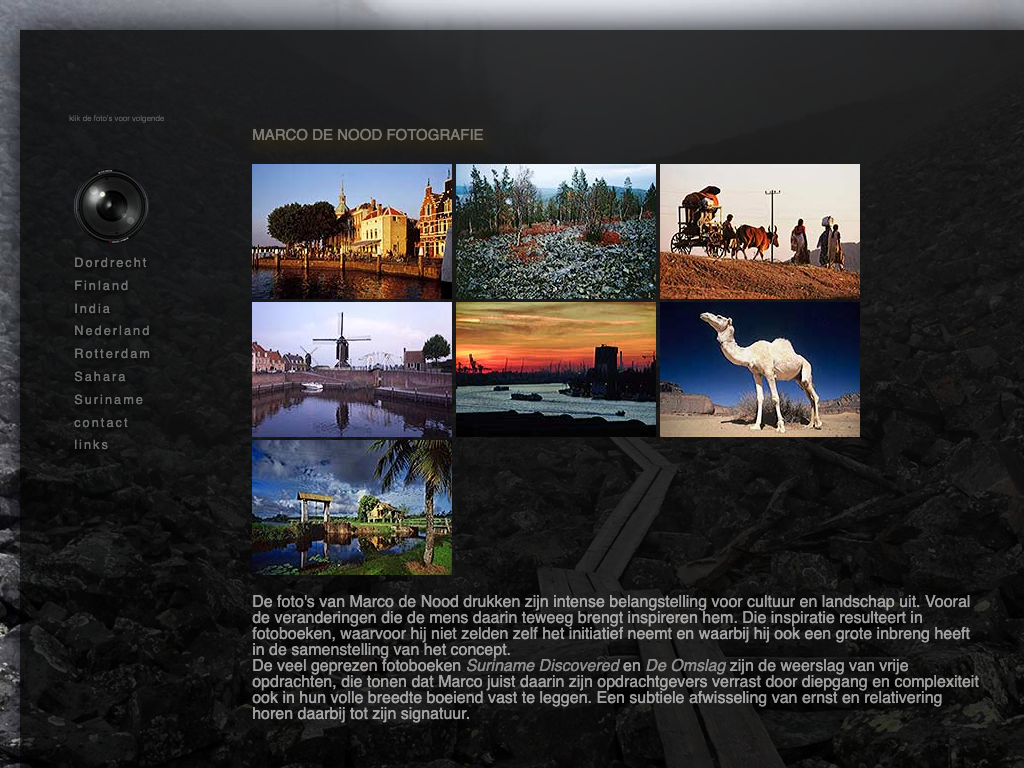
Task: Click the camera lens logo icon
Action: [111, 206]
